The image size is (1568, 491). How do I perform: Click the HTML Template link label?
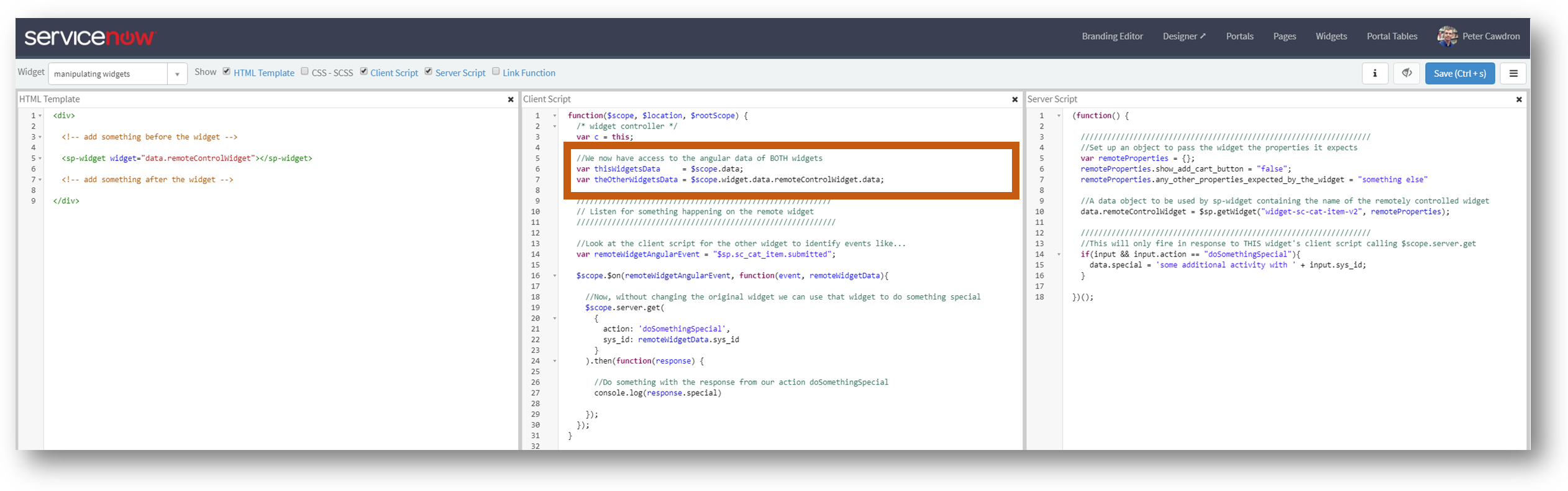[x=264, y=73]
